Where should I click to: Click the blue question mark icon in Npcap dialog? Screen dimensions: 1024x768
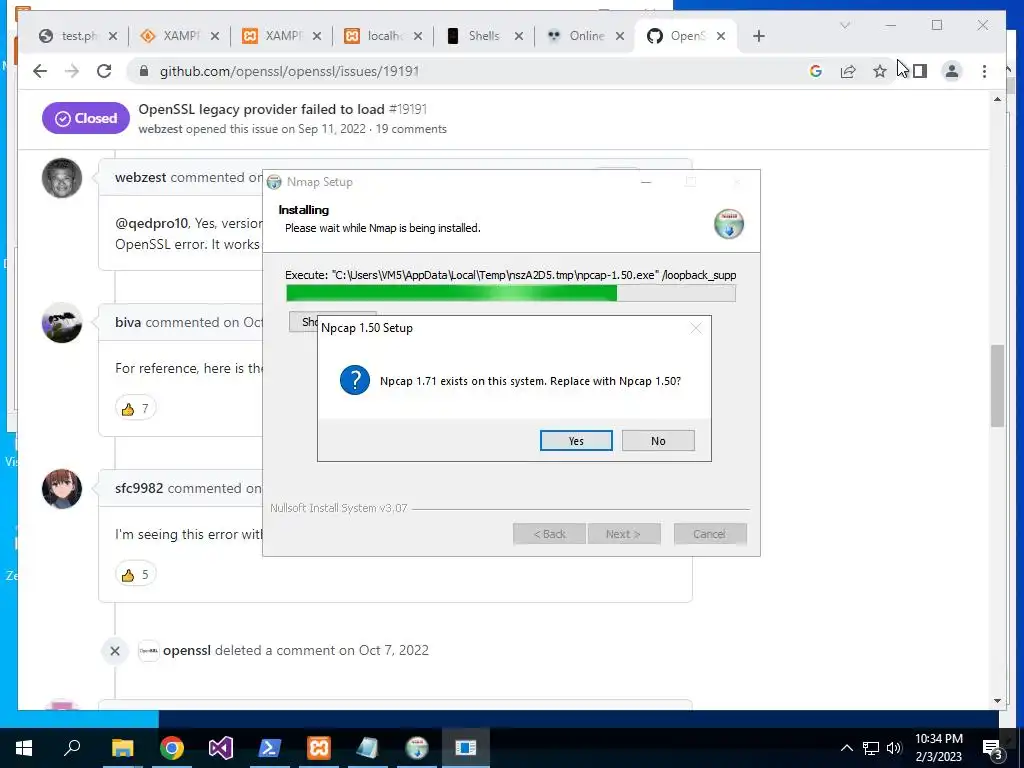coord(355,380)
